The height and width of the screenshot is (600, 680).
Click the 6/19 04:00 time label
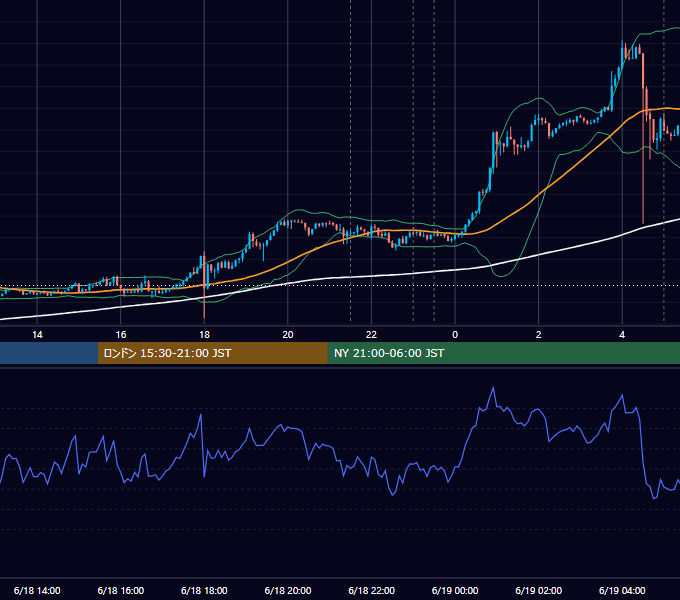click(622, 590)
